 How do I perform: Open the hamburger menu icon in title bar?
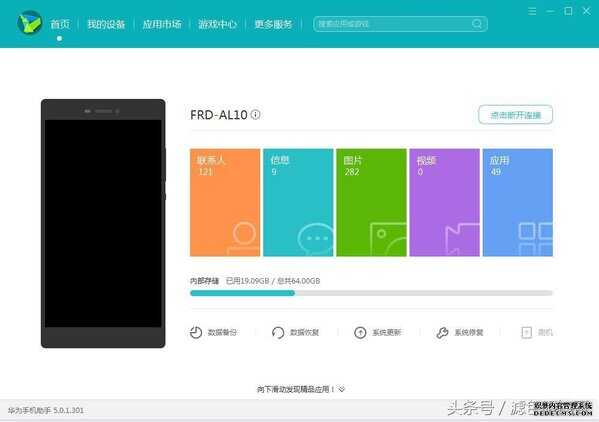point(532,11)
